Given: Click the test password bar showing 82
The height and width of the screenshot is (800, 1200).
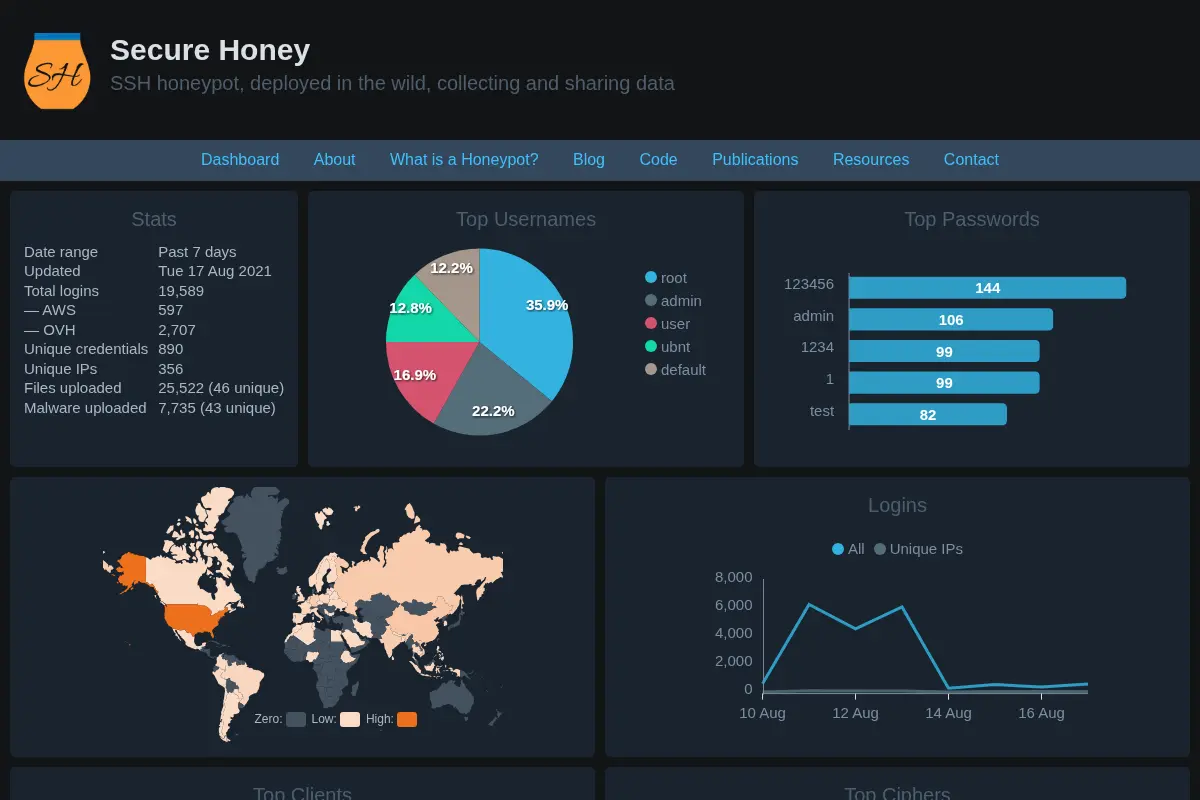Looking at the screenshot, I should point(928,414).
